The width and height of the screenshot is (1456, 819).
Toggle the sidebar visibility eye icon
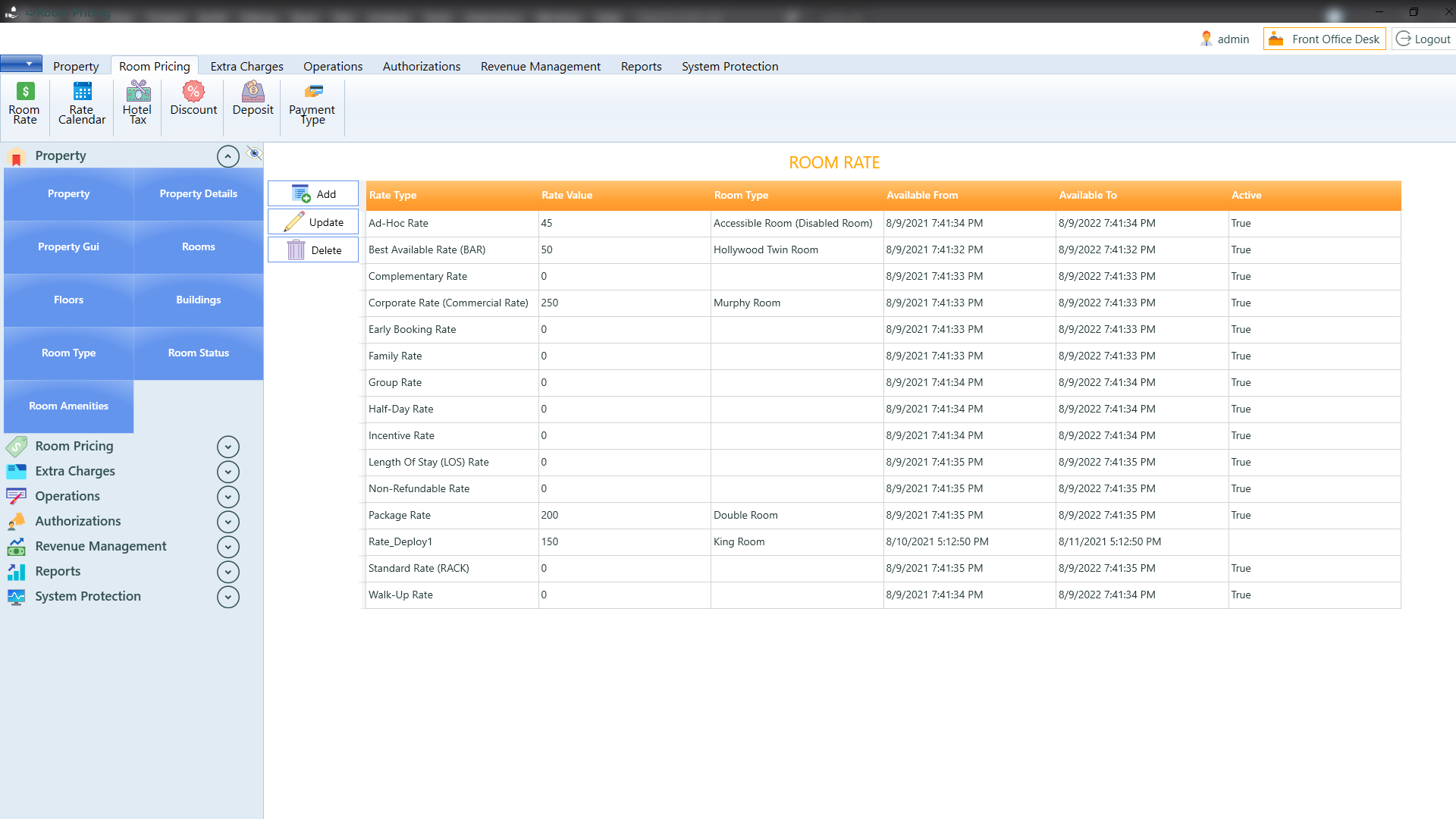click(254, 153)
